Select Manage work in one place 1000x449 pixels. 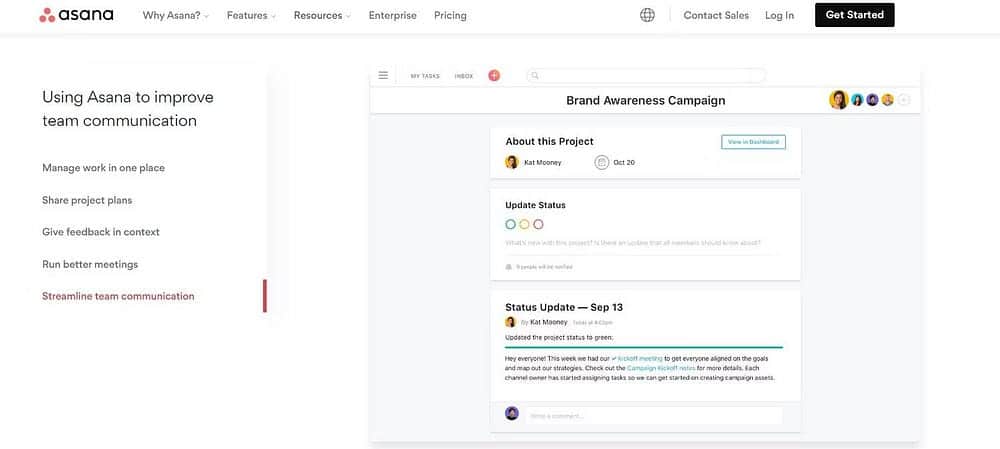pyautogui.click(x=103, y=168)
